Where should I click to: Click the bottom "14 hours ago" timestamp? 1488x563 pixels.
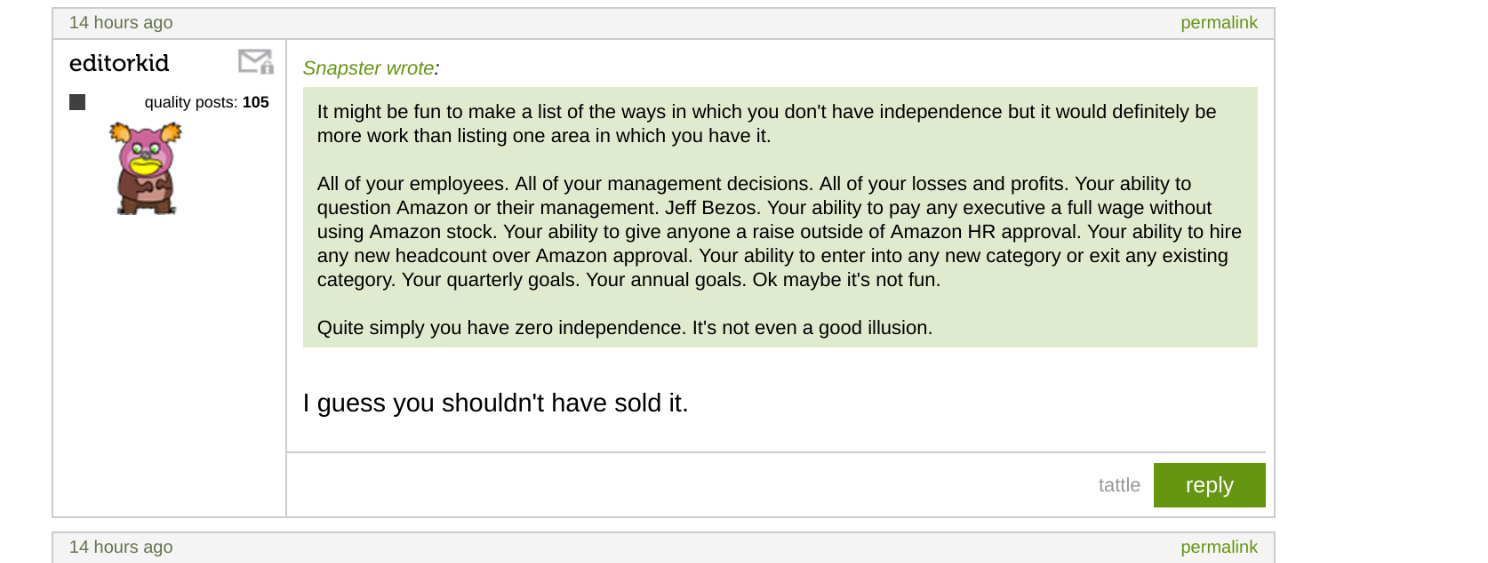(x=121, y=547)
